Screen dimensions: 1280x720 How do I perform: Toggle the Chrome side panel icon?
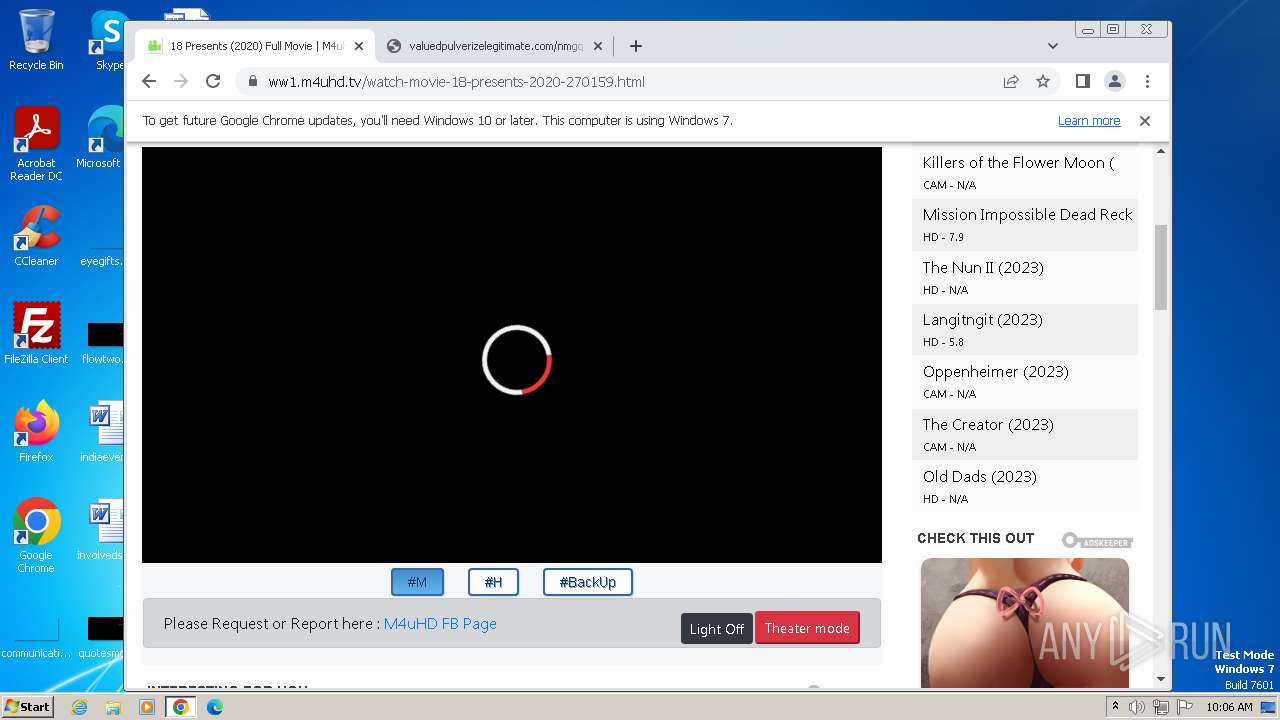point(1082,81)
